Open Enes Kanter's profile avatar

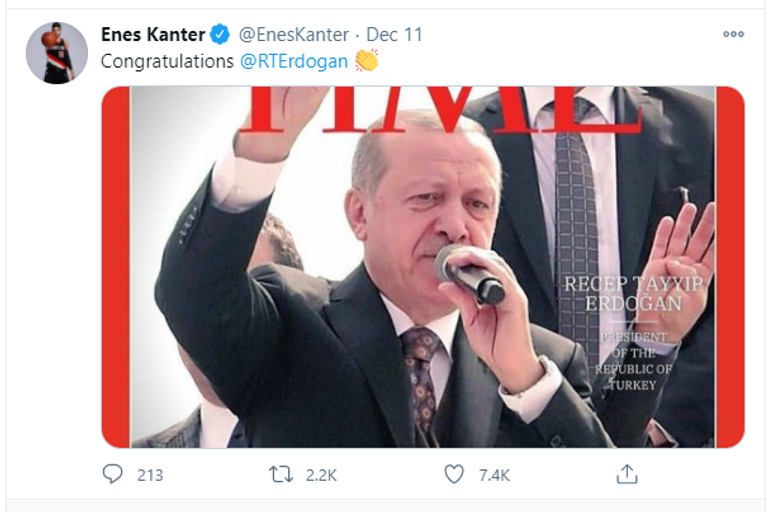point(58,52)
